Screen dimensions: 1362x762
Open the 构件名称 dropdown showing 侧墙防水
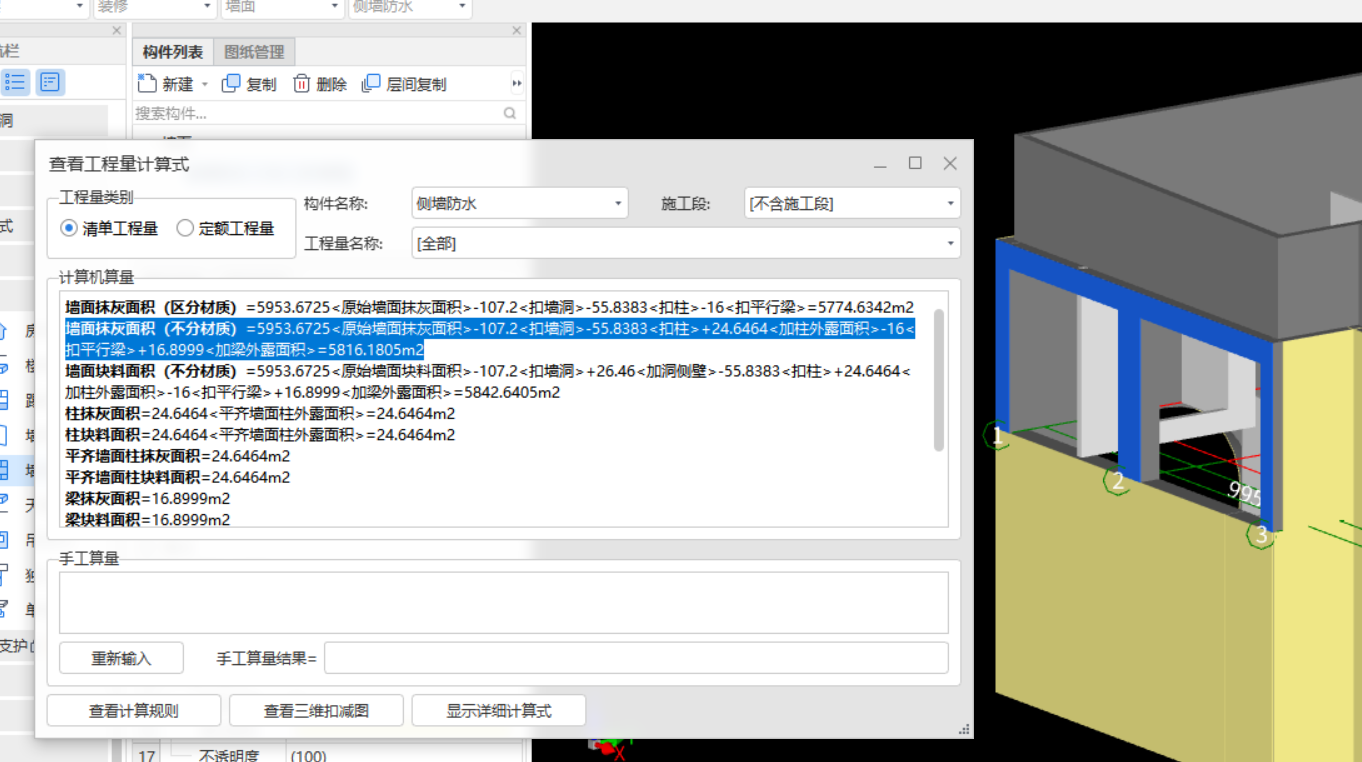click(520, 203)
